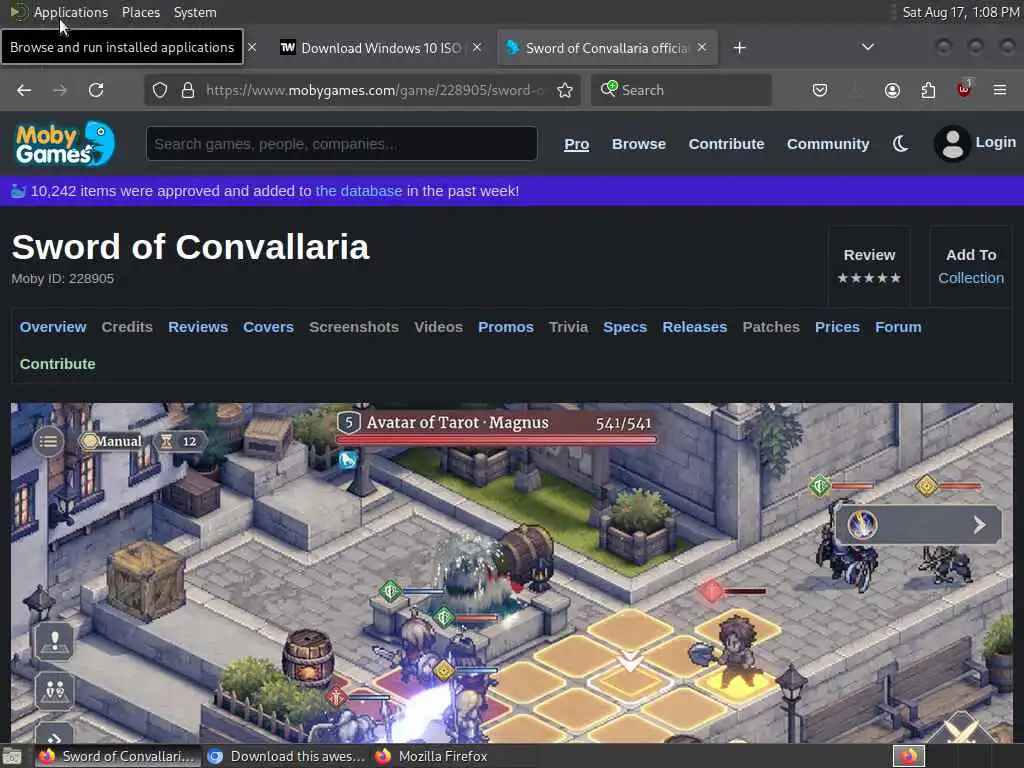Open the tracking protection shield icon
The height and width of the screenshot is (768, 1024).
click(160, 90)
